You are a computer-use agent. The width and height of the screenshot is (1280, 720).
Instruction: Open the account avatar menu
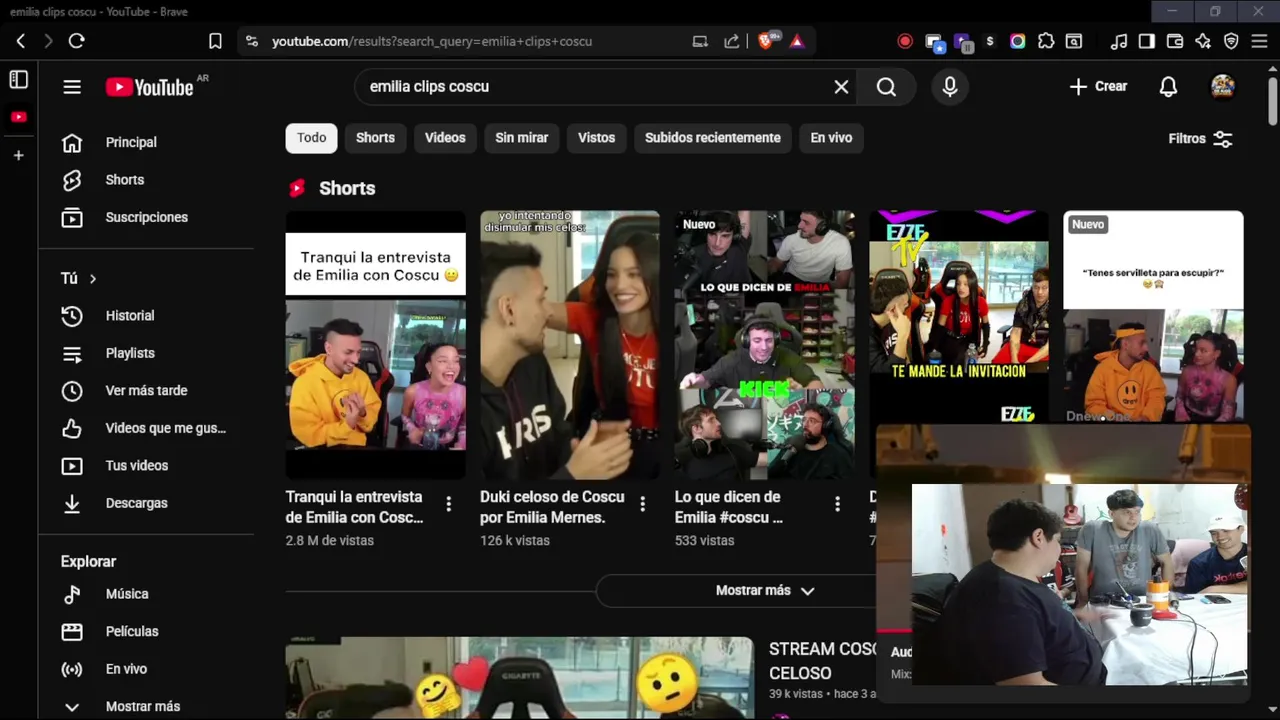[x=1222, y=87]
